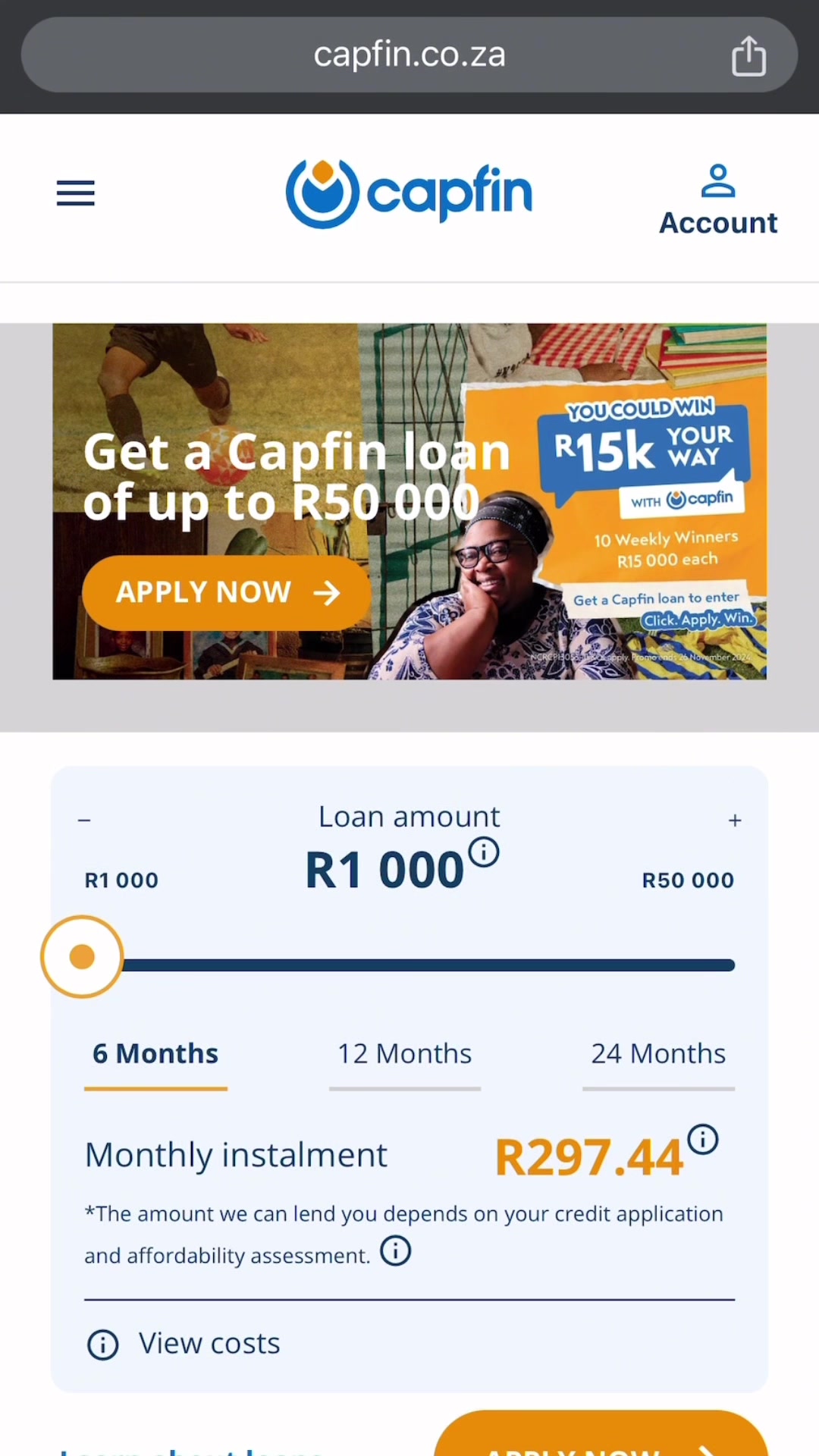Click the loan amount slider handle
This screenshot has width=819, height=1456.
tap(82, 957)
